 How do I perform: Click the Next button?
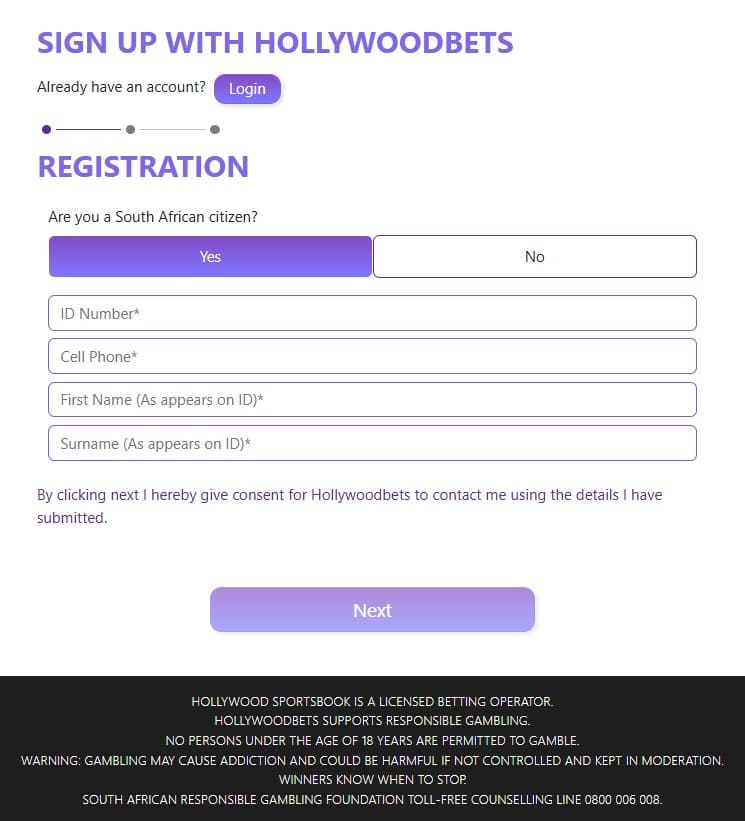coord(372,610)
